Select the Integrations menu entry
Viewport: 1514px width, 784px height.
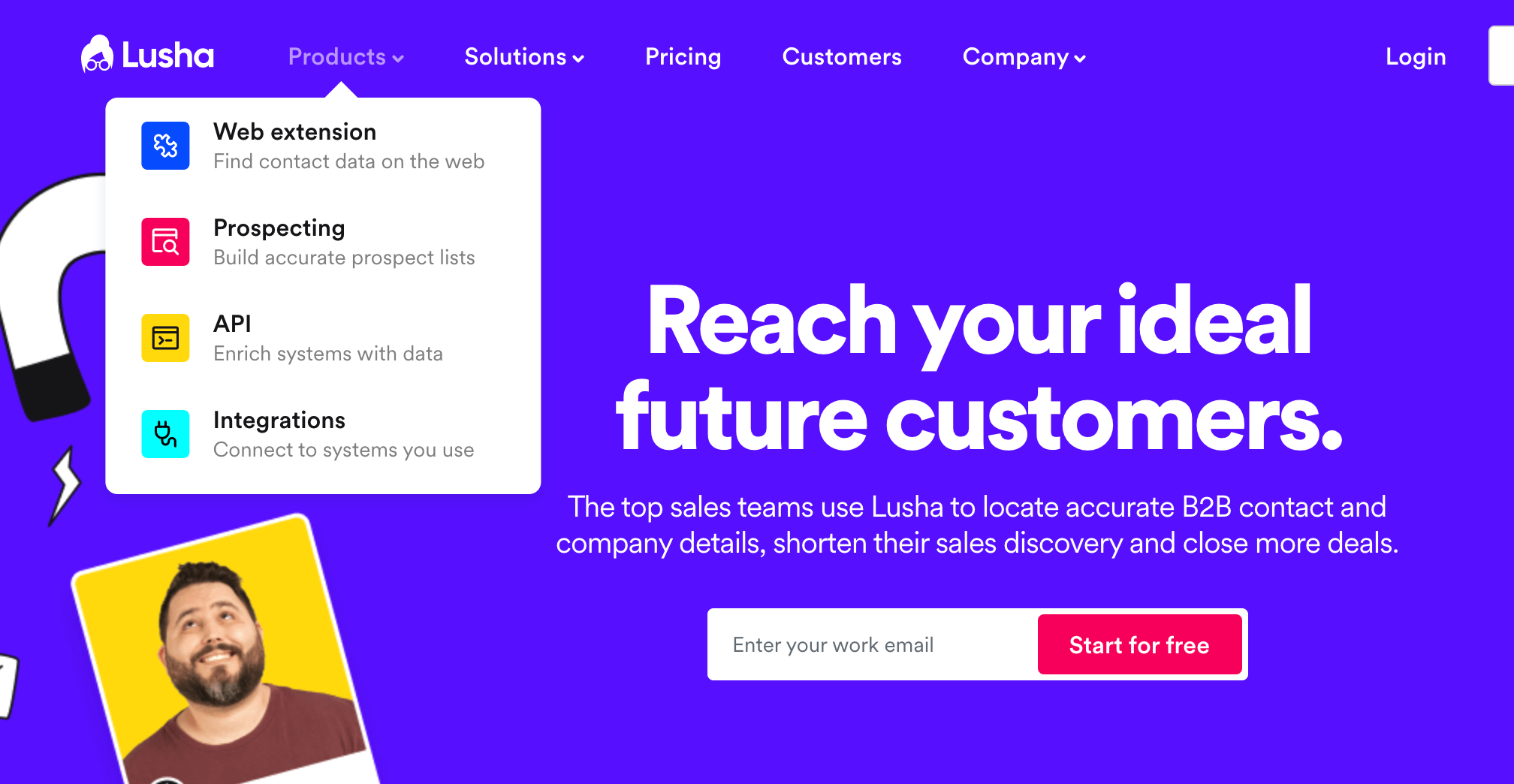[279, 420]
